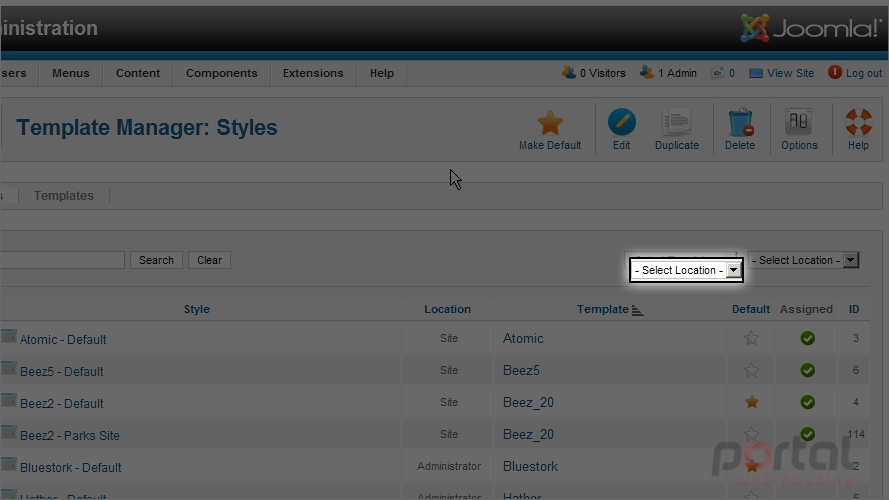Open the Help menu in the menu bar
This screenshot has height=500, width=889.
[x=382, y=73]
